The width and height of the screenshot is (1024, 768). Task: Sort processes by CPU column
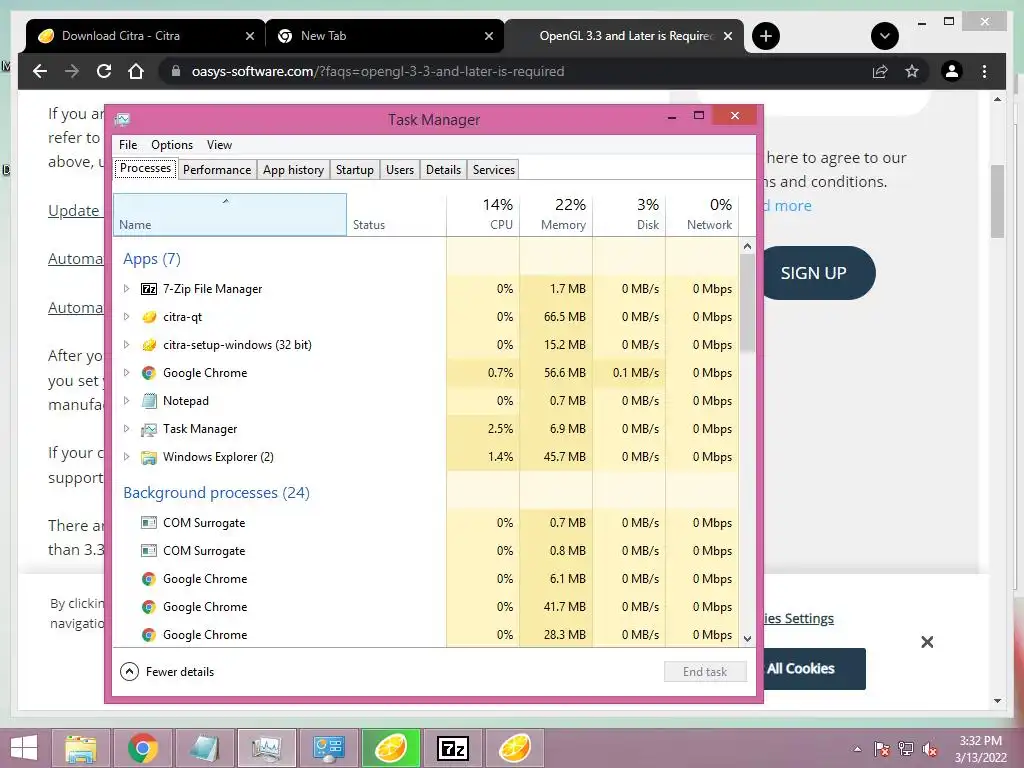coord(483,214)
